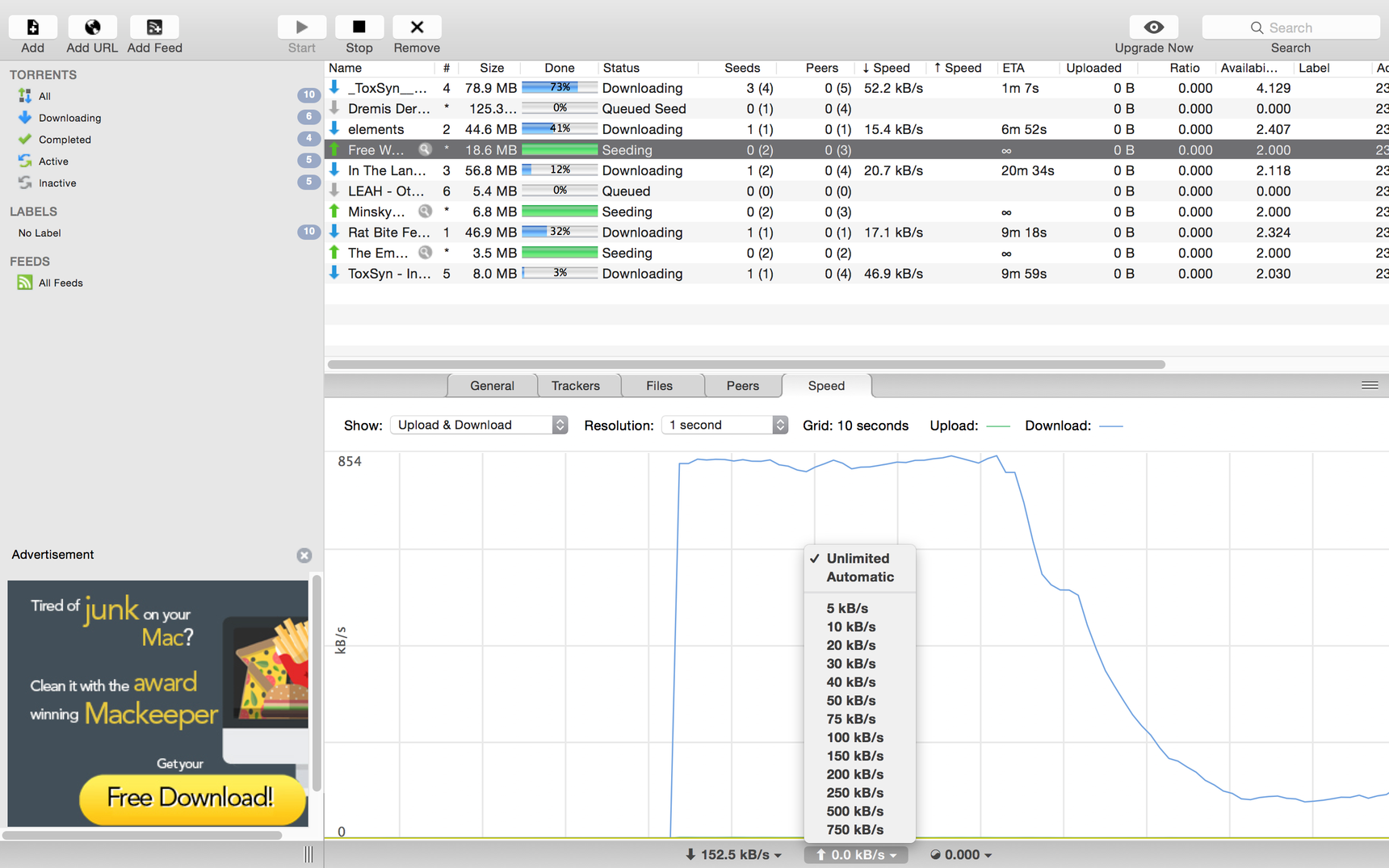This screenshot has width=1389, height=868.
Task: Click the ad panel vertical scrollbar
Action: coord(317,683)
